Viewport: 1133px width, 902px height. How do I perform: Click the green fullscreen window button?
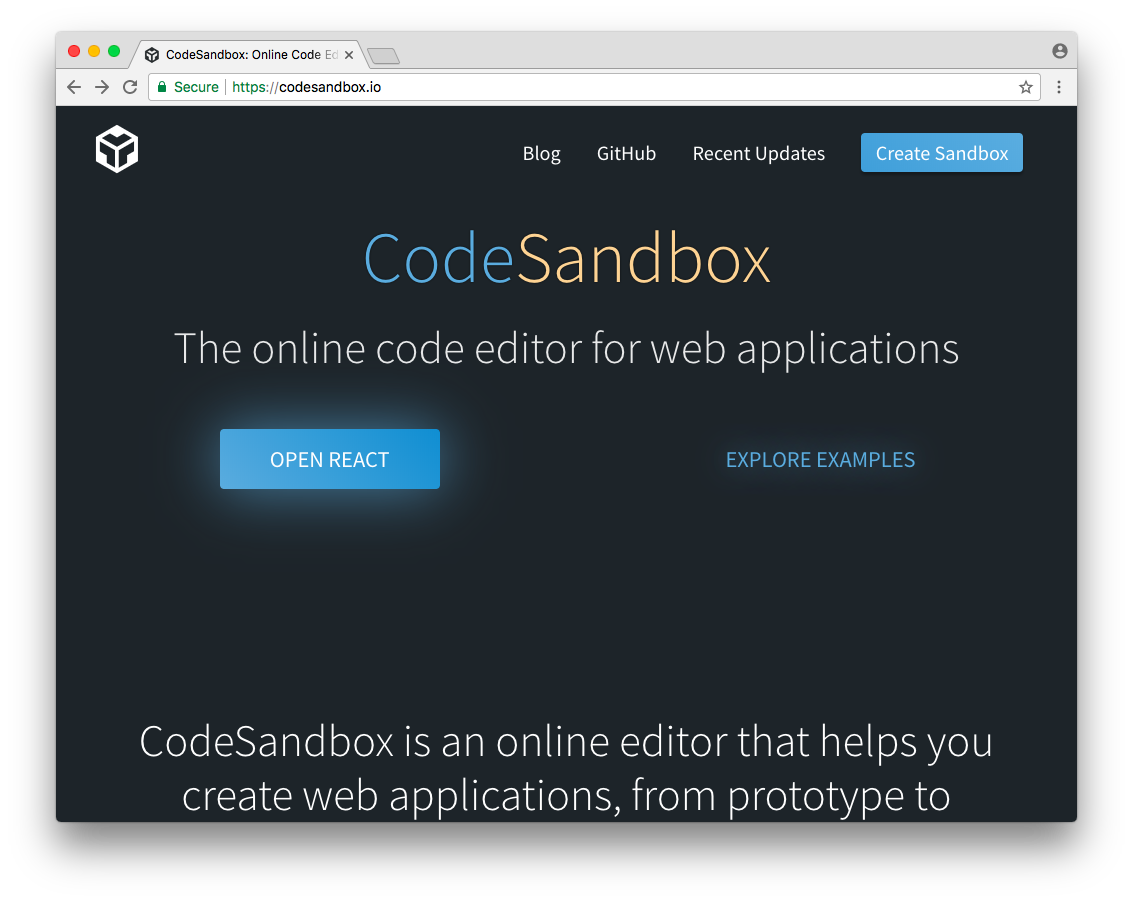point(114,51)
